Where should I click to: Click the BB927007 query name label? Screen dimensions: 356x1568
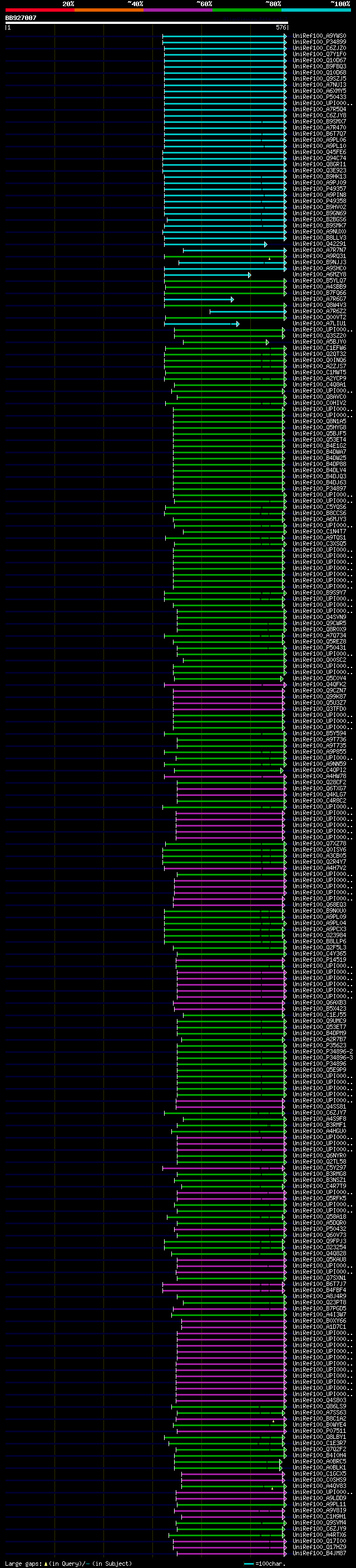coord(21,18)
